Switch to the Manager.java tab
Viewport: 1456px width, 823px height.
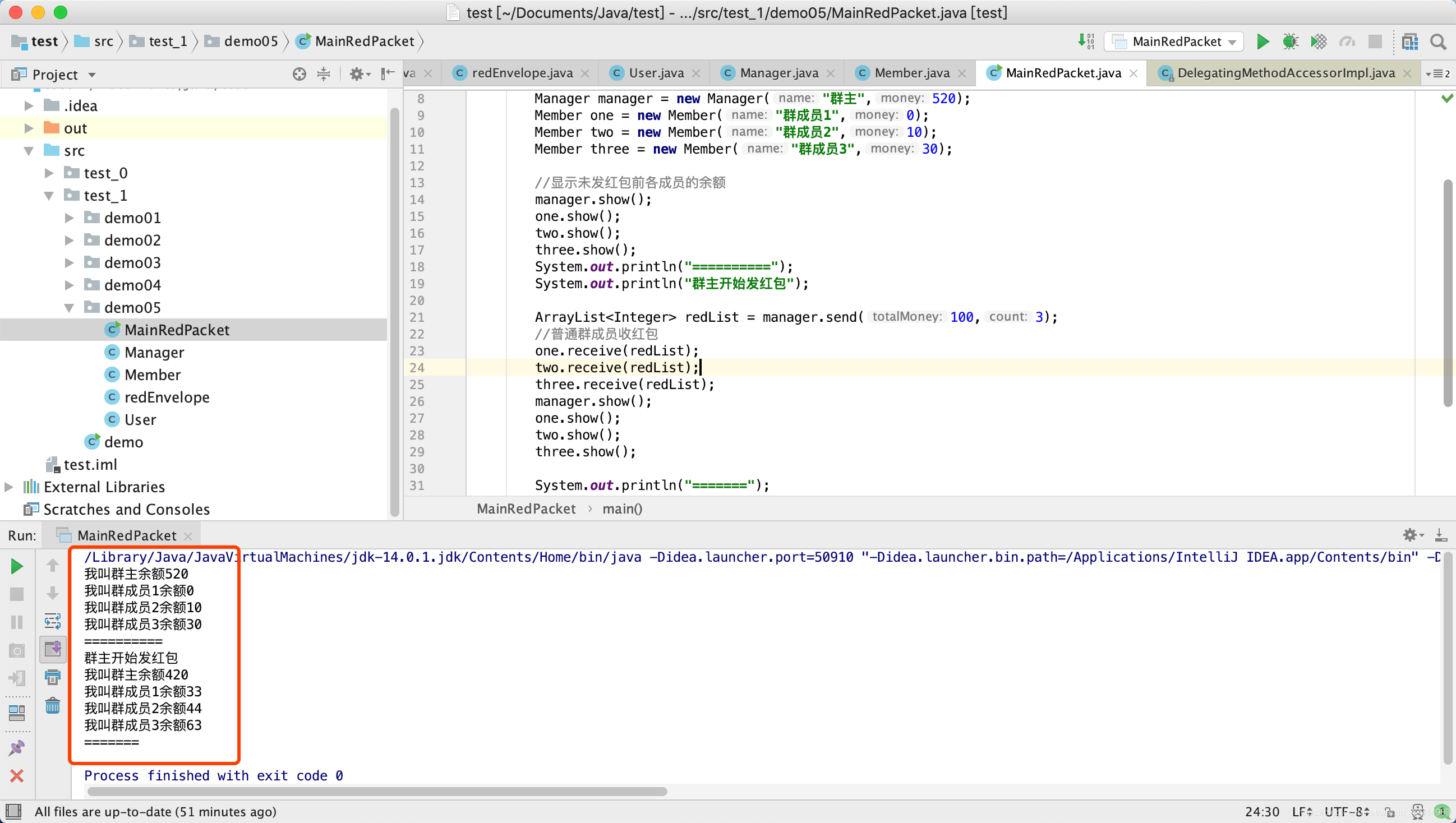pos(778,73)
